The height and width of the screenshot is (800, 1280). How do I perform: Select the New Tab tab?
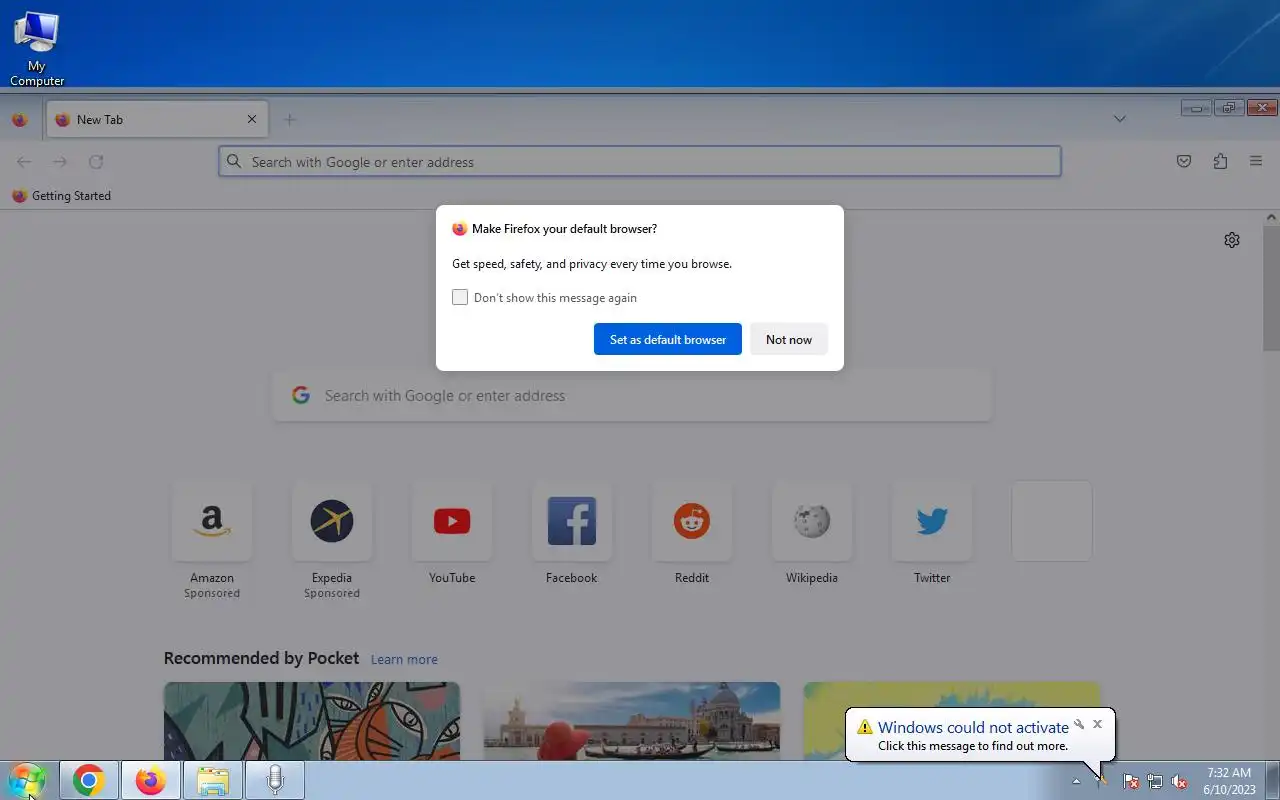(x=156, y=119)
